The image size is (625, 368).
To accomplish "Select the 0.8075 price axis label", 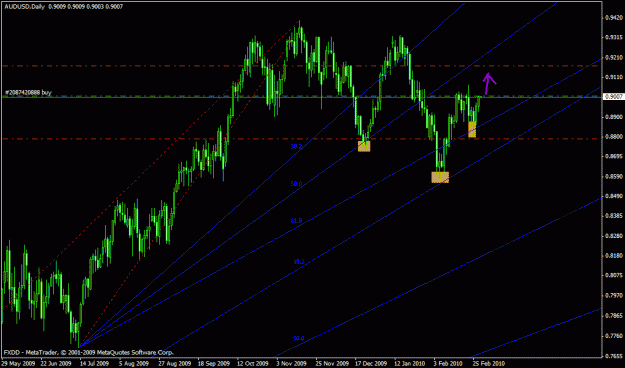I will pos(614,275).
